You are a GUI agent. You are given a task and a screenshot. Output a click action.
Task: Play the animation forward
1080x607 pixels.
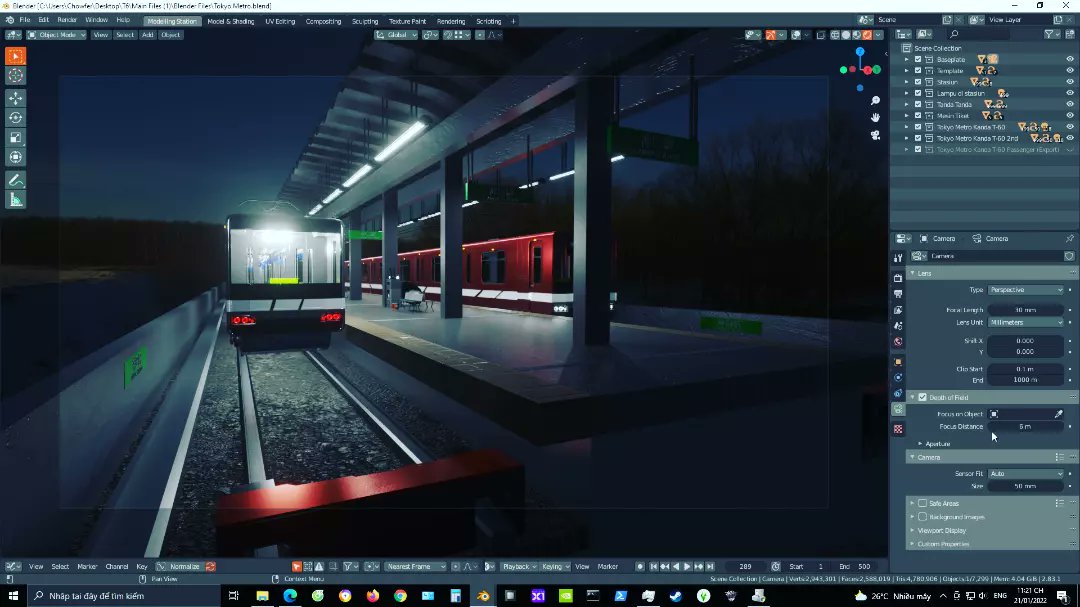(687, 566)
